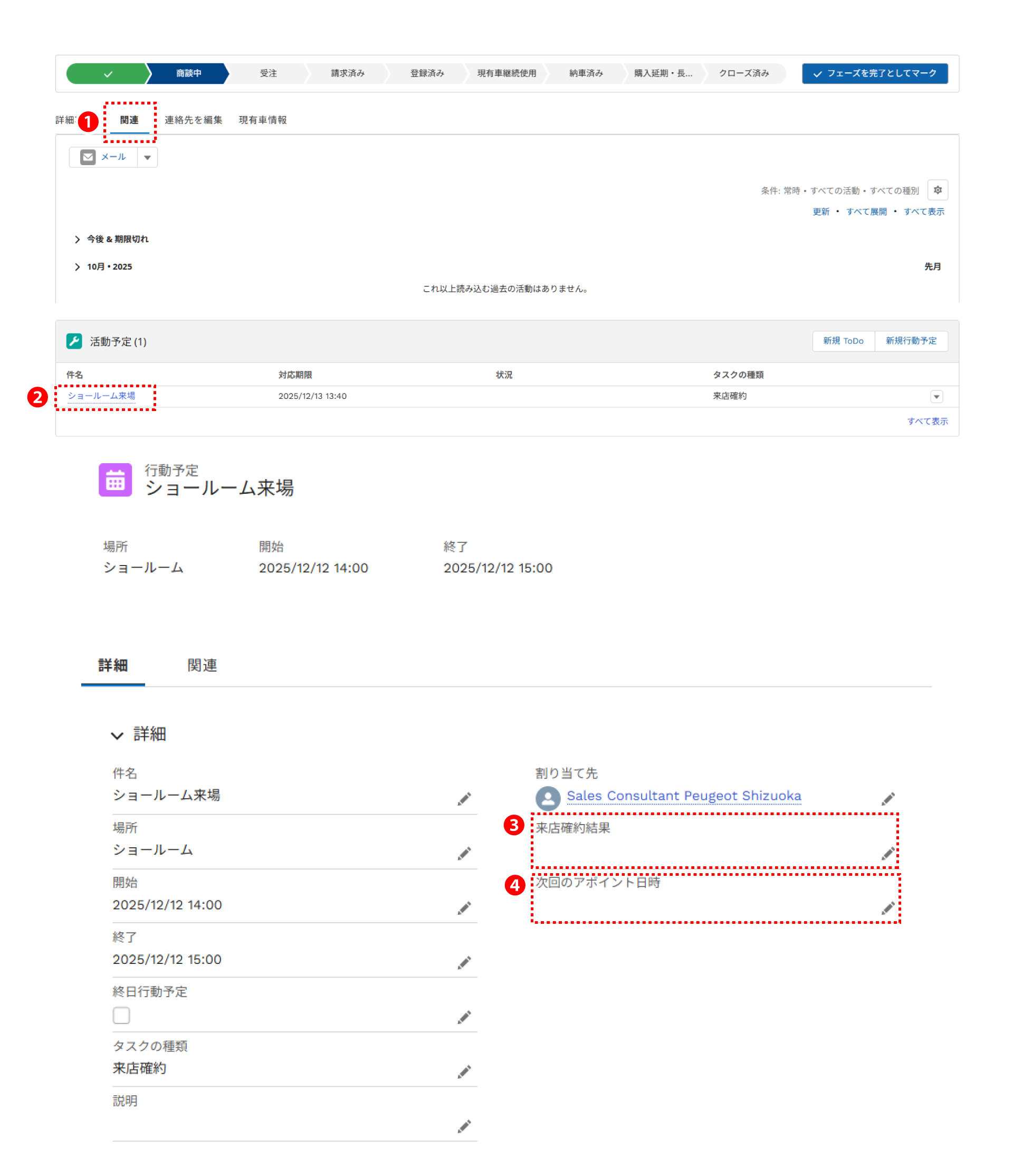Click the purple 行動予定 calendar icon

(x=115, y=480)
